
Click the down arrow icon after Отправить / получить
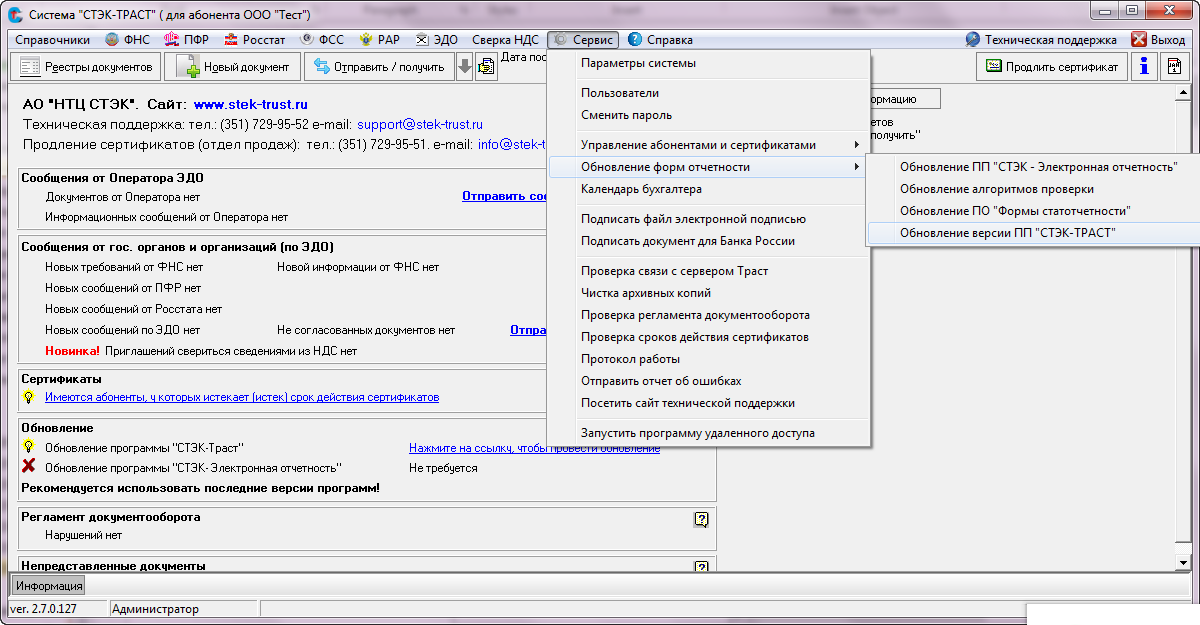[x=464, y=67]
